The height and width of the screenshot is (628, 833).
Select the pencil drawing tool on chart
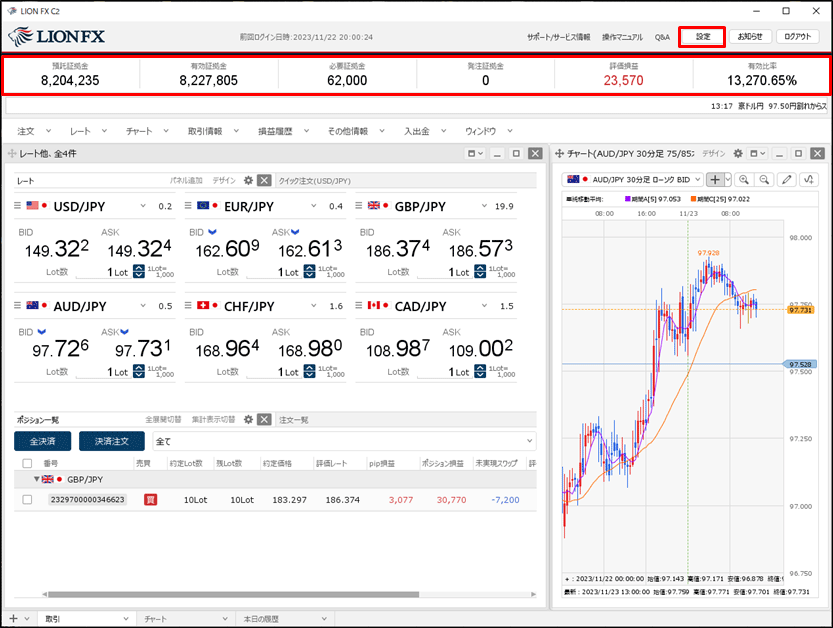coord(789,180)
